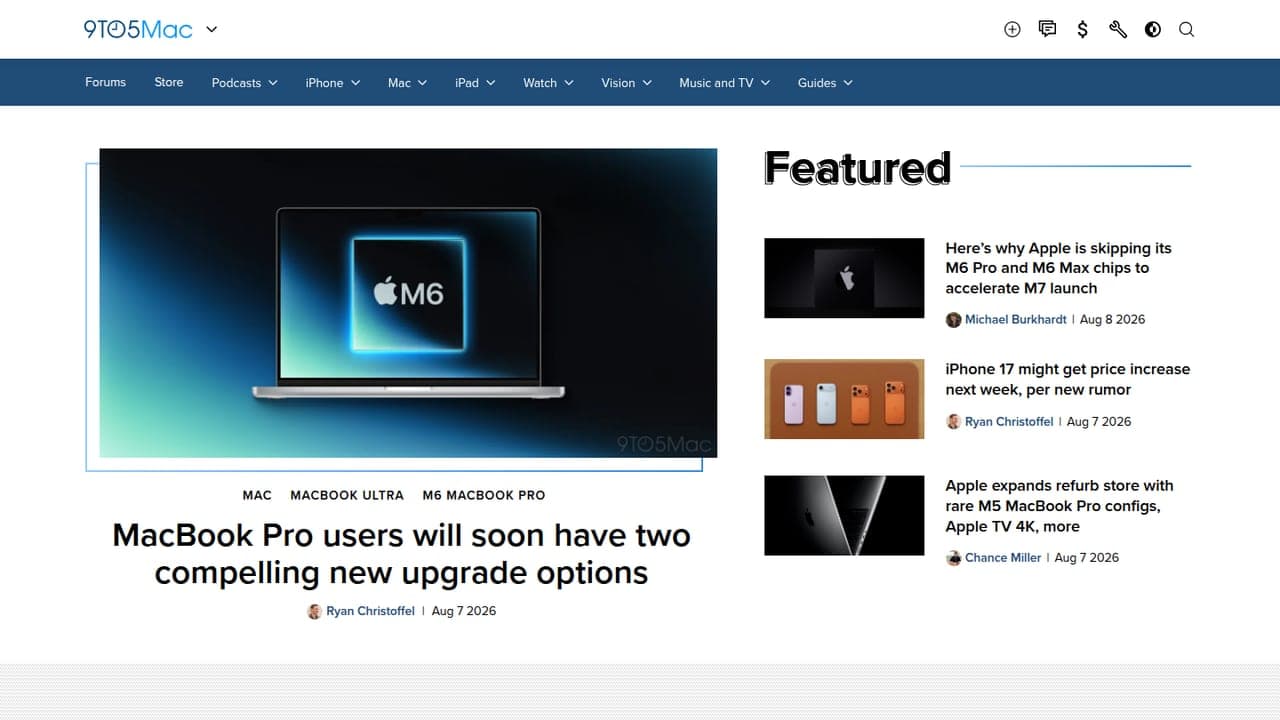The height and width of the screenshot is (720, 1280).
Task: Open Michael Burkhardt's author page
Action: pos(1018,320)
